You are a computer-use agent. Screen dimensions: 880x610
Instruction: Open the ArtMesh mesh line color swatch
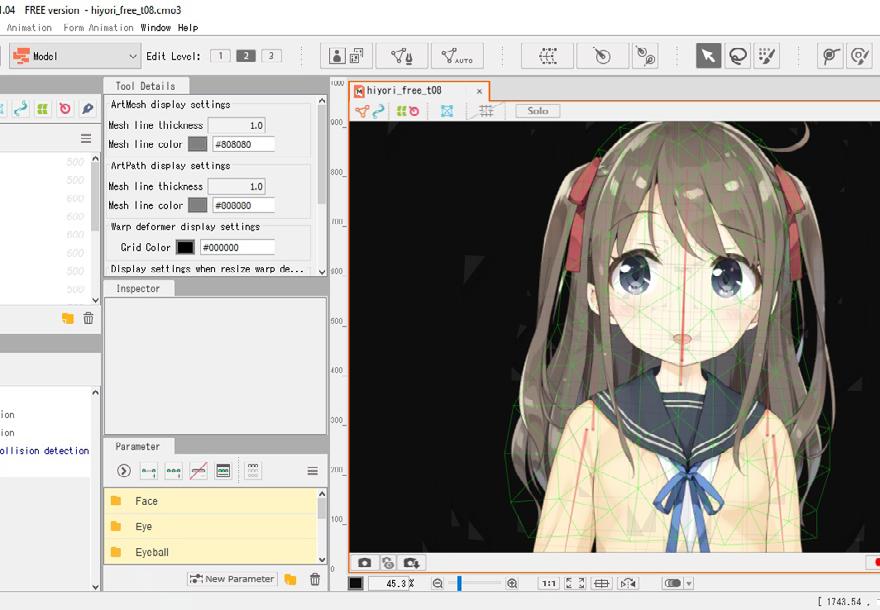[x=197, y=144]
